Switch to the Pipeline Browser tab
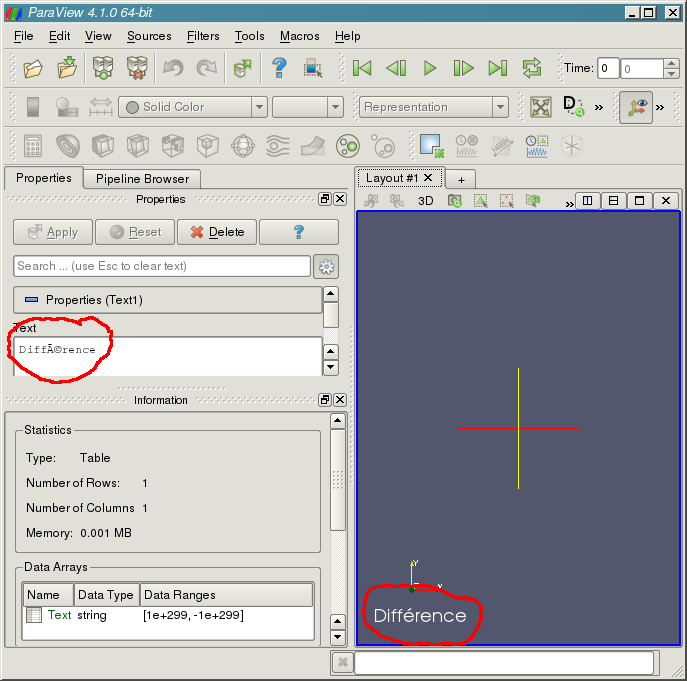Image resolution: width=687 pixels, height=681 pixels. point(142,179)
